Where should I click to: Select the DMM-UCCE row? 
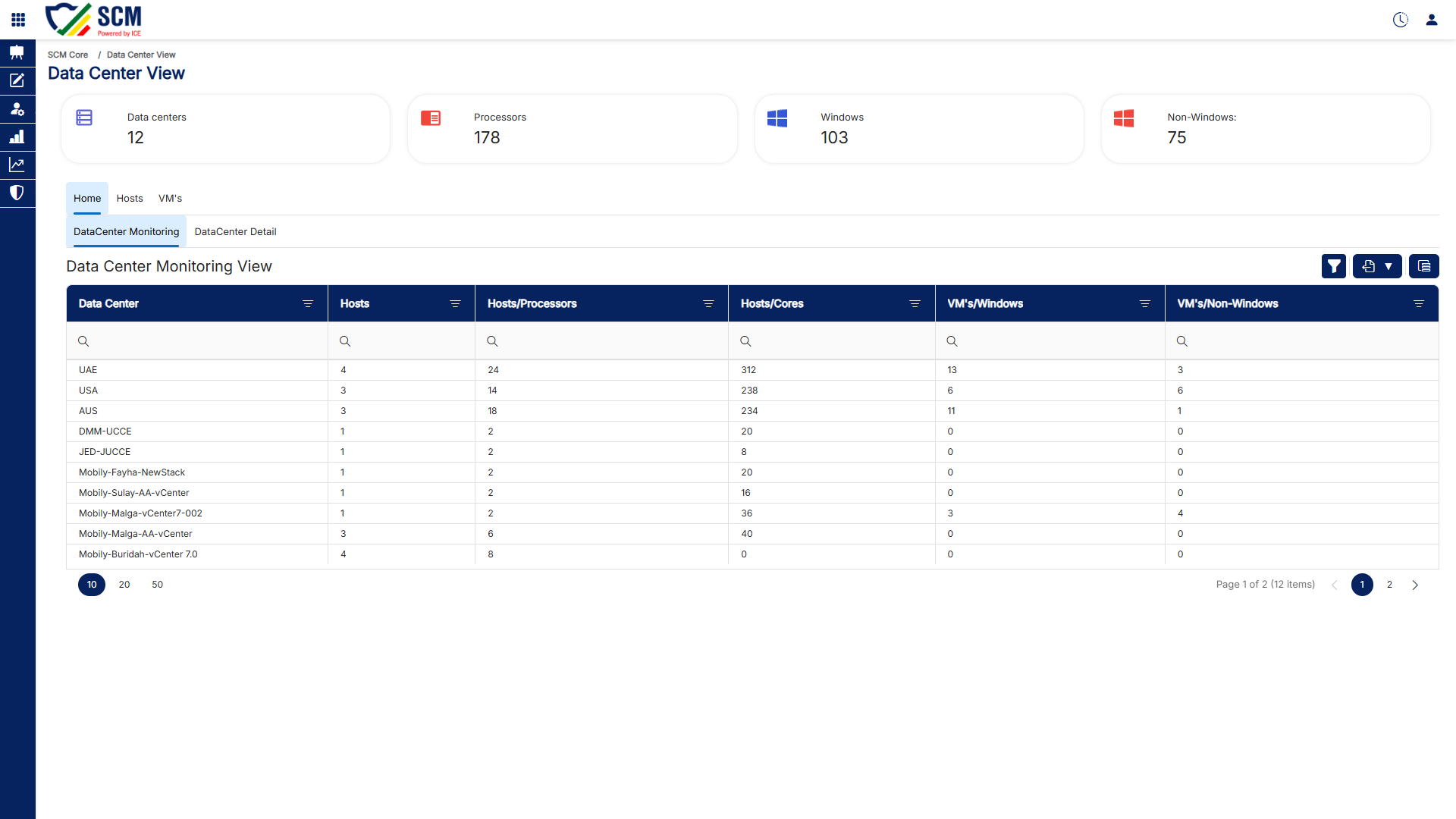click(x=752, y=431)
